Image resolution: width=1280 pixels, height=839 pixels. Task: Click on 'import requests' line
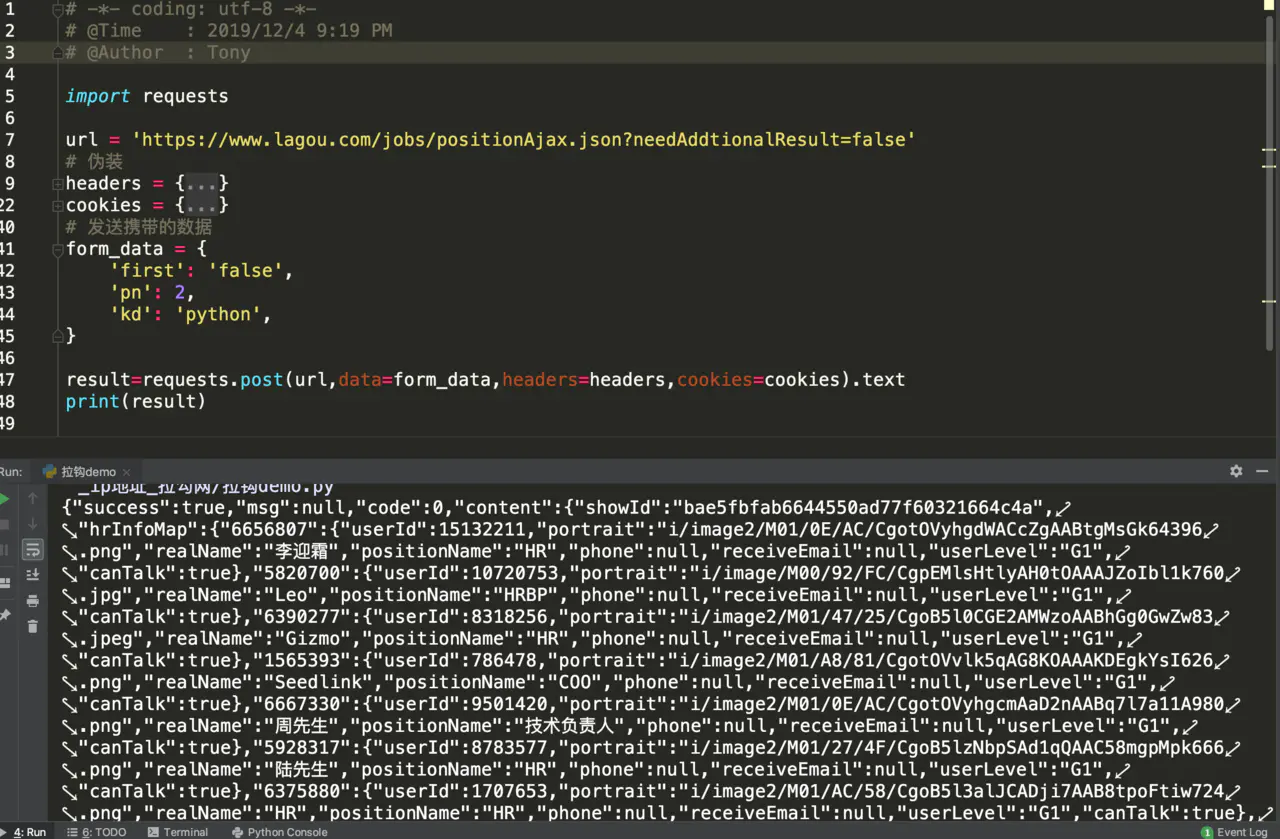(x=147, y=96)
